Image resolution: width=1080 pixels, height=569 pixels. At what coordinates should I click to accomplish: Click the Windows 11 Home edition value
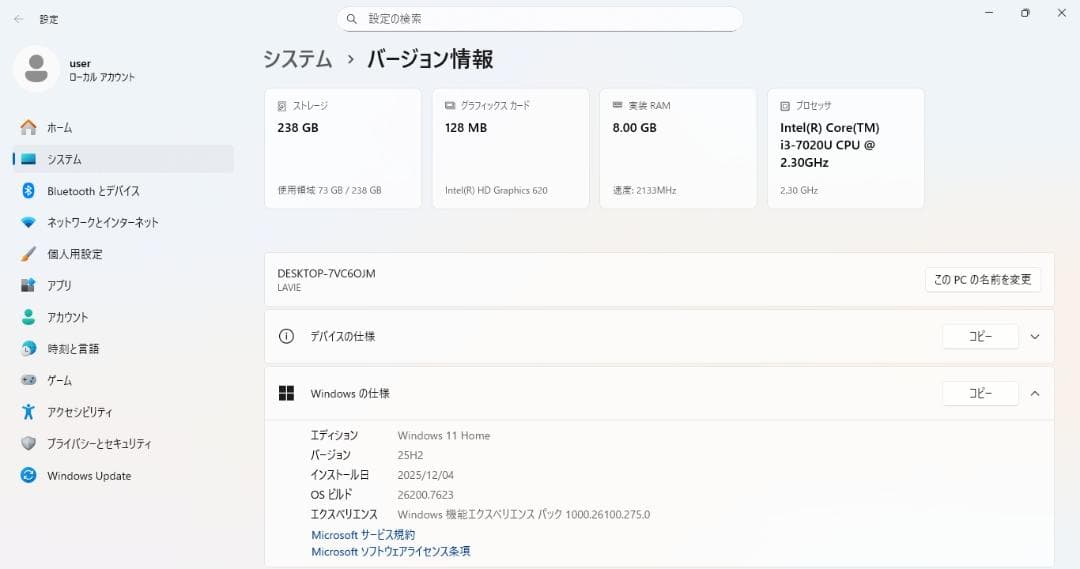coord(444,435)
